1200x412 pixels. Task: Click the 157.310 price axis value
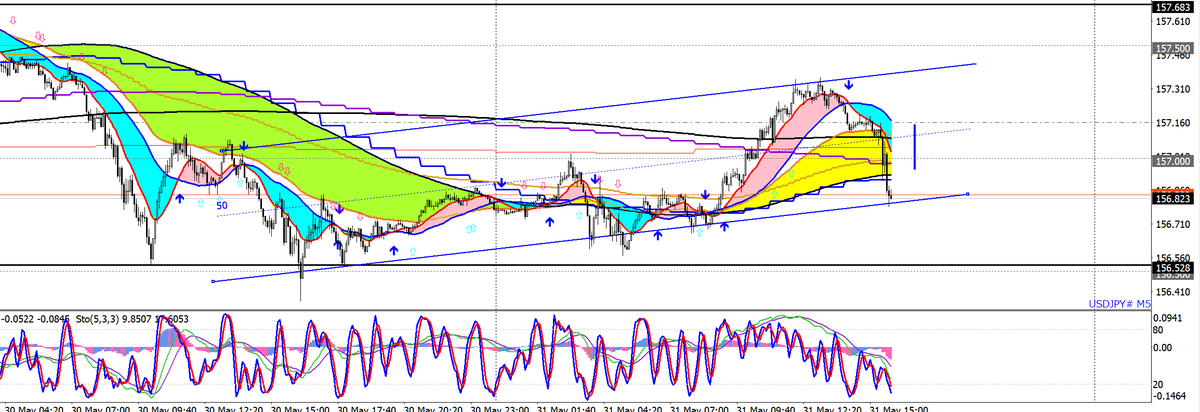[1172, 89]
